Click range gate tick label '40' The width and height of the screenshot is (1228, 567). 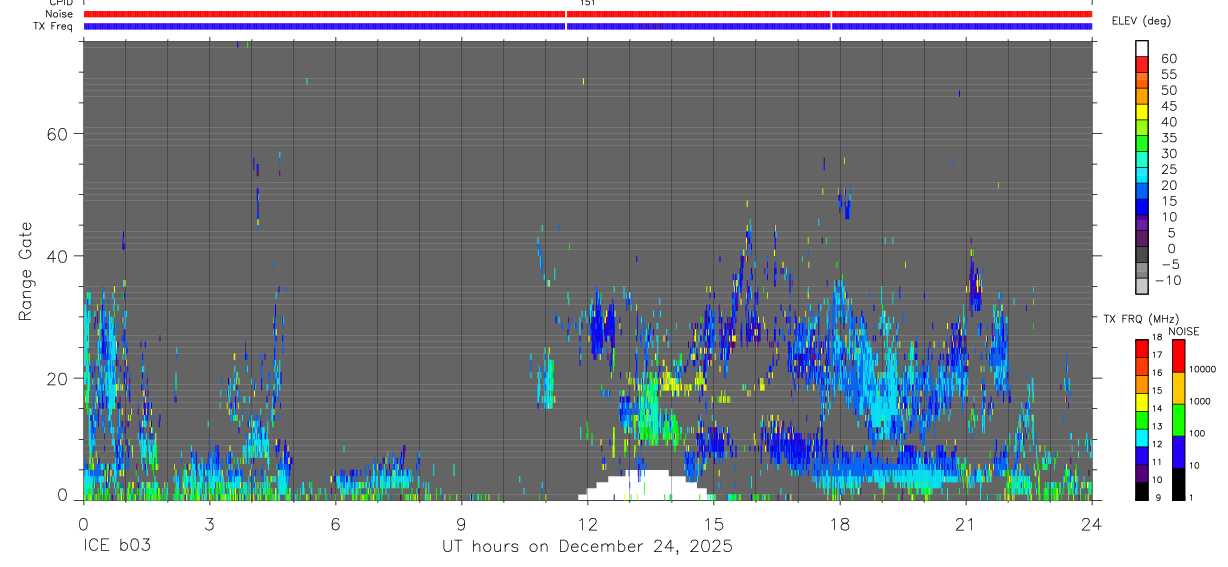tap(56, 256)
